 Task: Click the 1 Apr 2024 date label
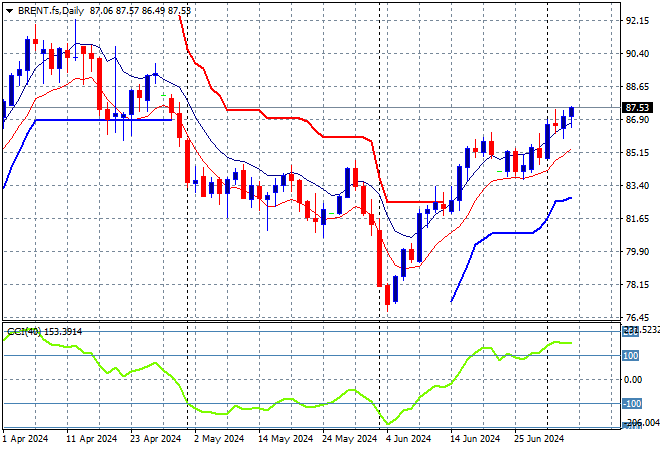click(25, 439)
